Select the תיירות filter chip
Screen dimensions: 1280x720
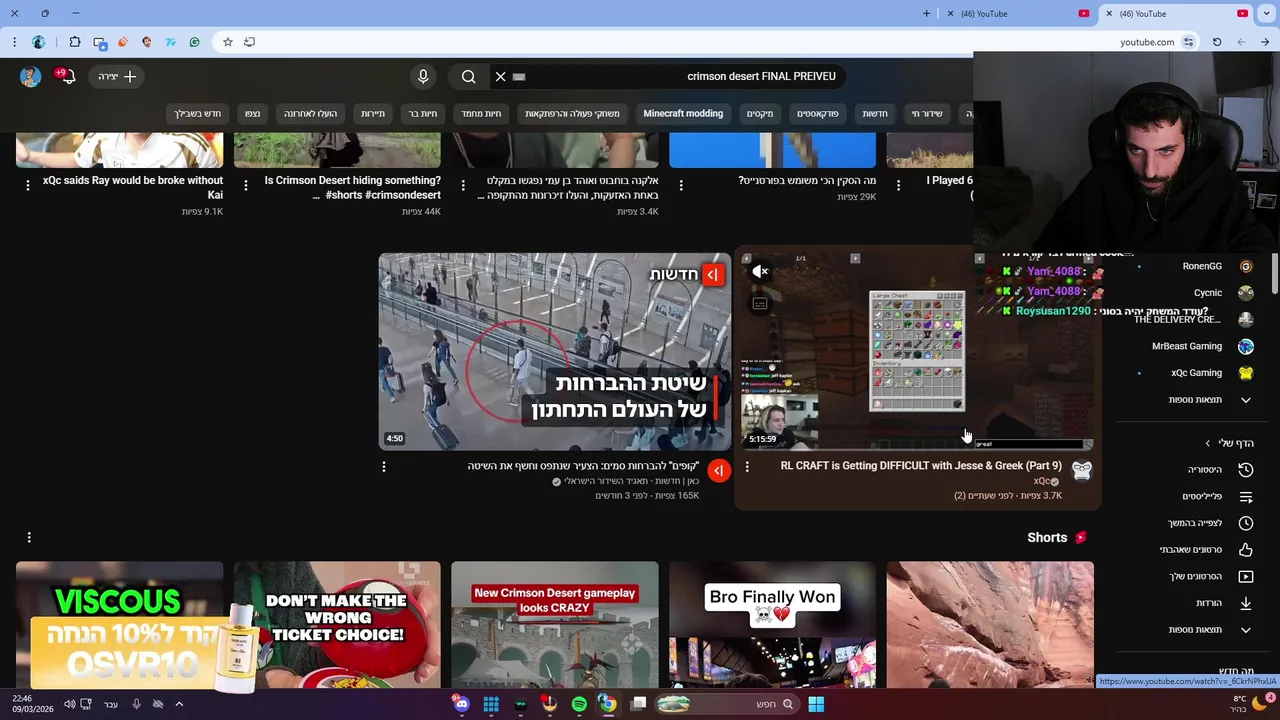(373, 114)
